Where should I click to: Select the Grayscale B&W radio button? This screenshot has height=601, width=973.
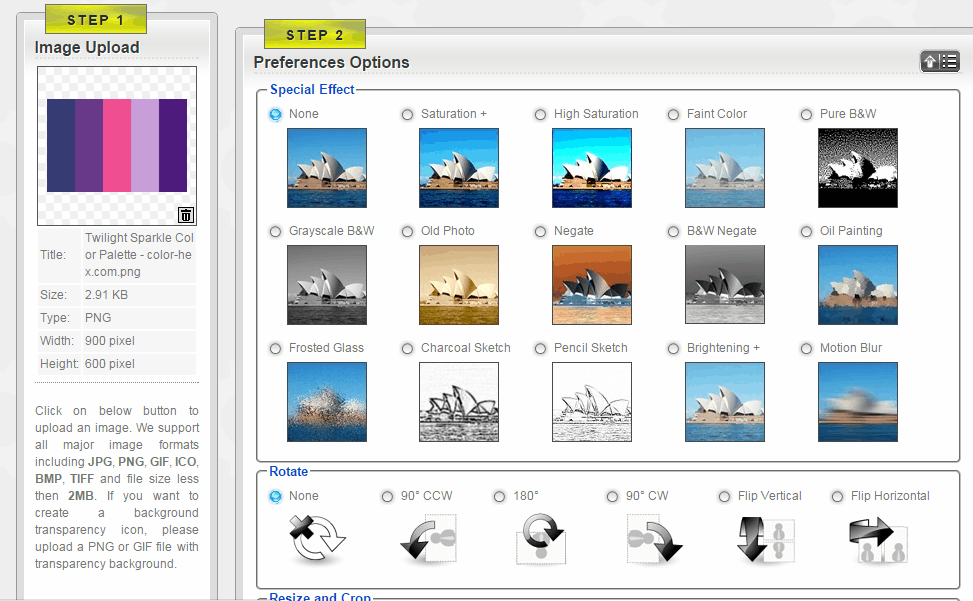[x=276, y=231]
